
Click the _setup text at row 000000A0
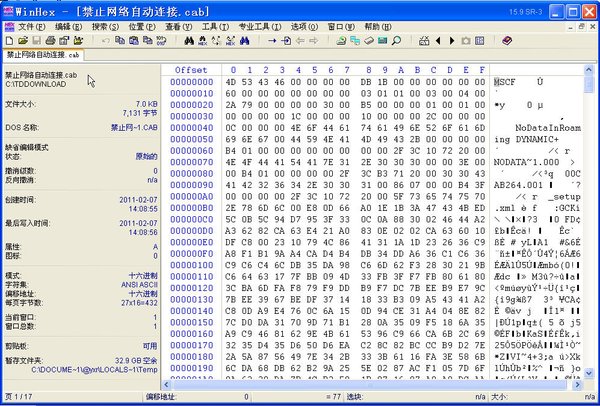click(x=564, y=197)
